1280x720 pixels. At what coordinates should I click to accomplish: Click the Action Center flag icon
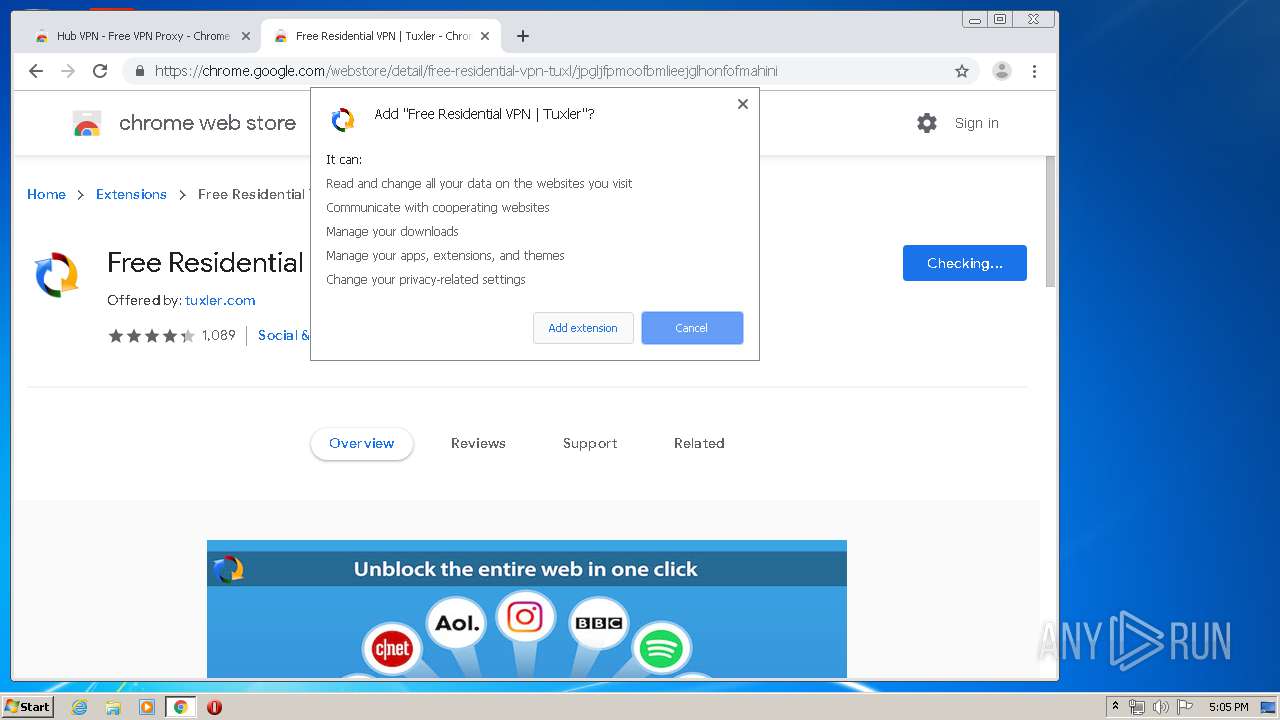1185,707
